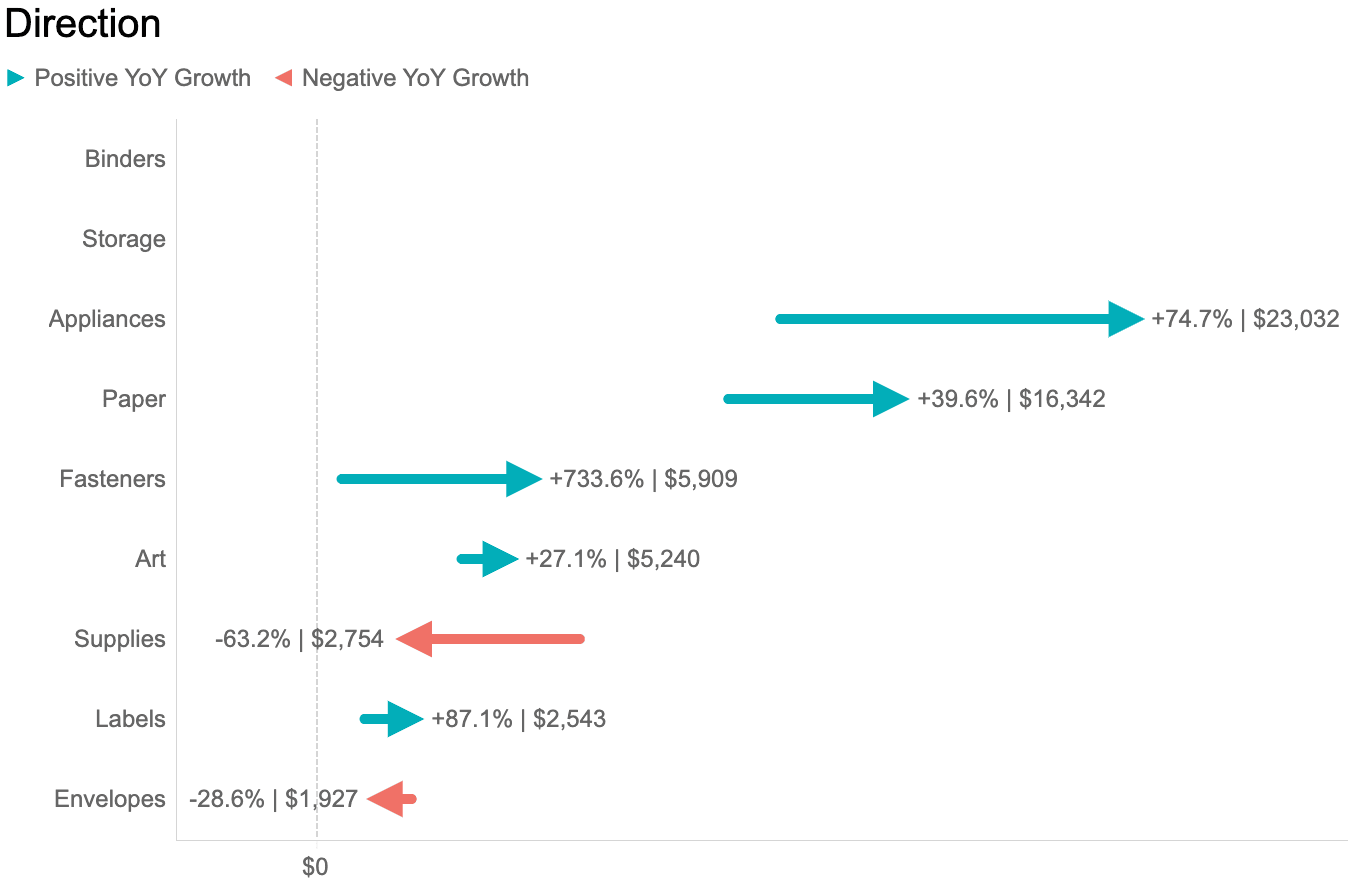Select the Positive YoY Growth legend label
The width and height of the screenshot is (1348, 882).
pyautogui.click(x=142, y=78)
